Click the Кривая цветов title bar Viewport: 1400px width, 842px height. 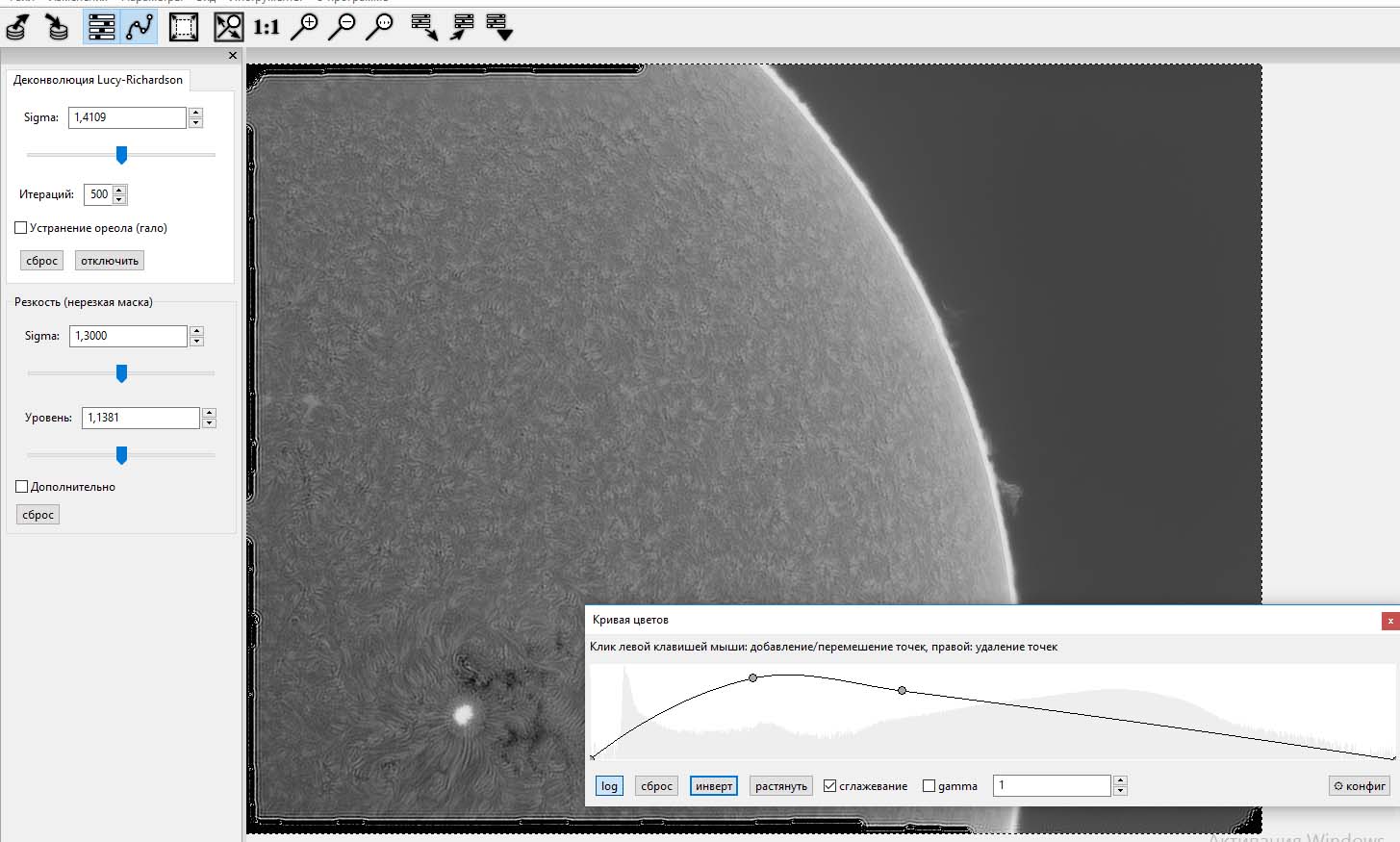point(981,620)
